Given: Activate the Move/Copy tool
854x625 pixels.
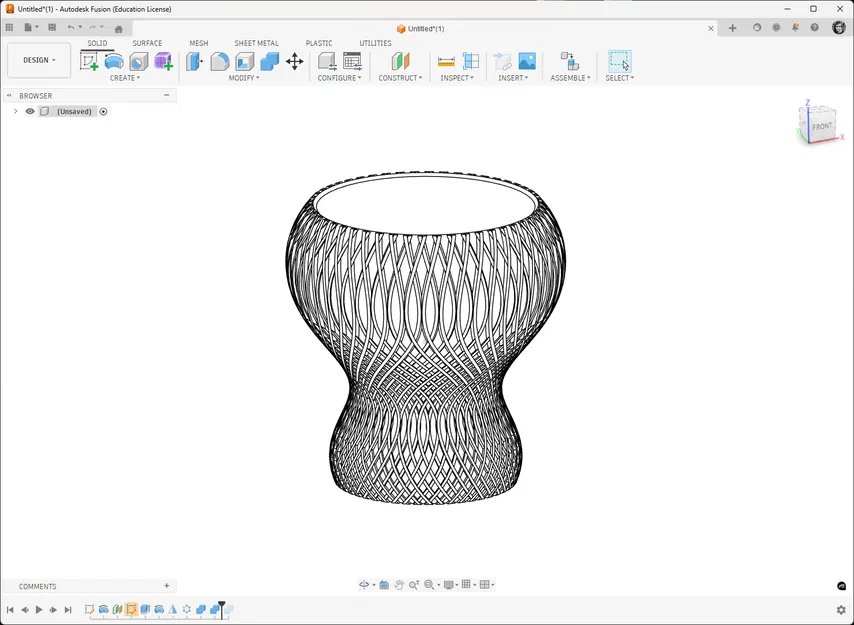Looking at the screenshot, I should pos(294,62).
